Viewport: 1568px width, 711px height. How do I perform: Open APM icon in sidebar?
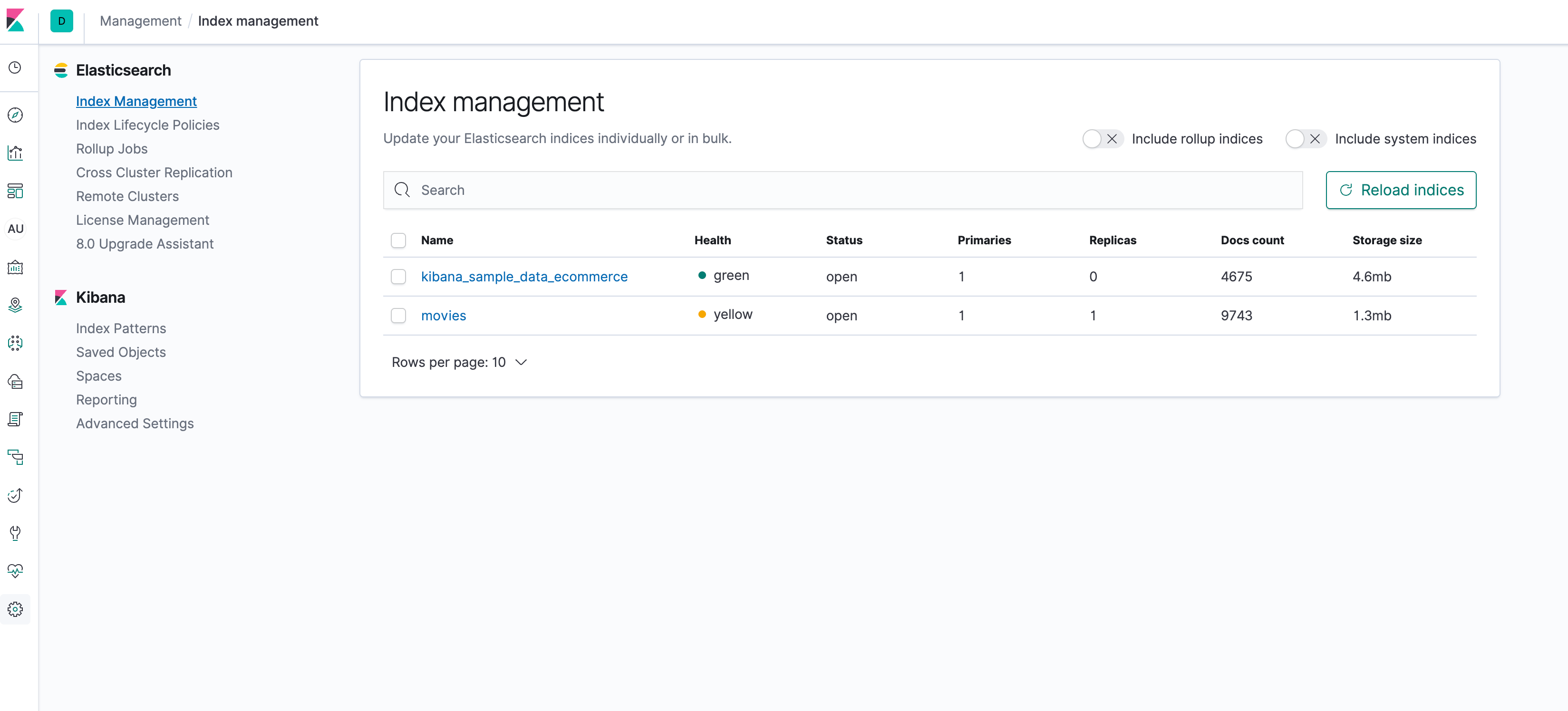[15, 457]
